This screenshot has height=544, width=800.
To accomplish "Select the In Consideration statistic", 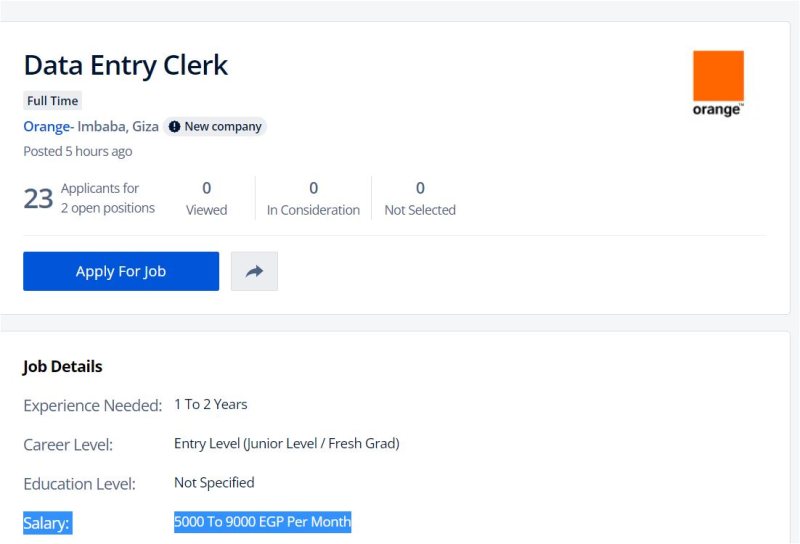I will click(x=313, y=199).
